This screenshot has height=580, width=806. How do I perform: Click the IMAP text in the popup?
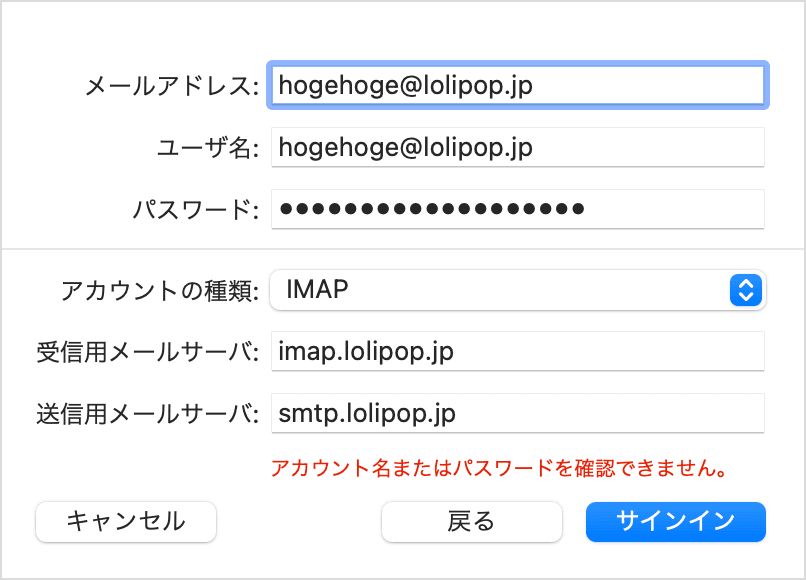(317, 290)
